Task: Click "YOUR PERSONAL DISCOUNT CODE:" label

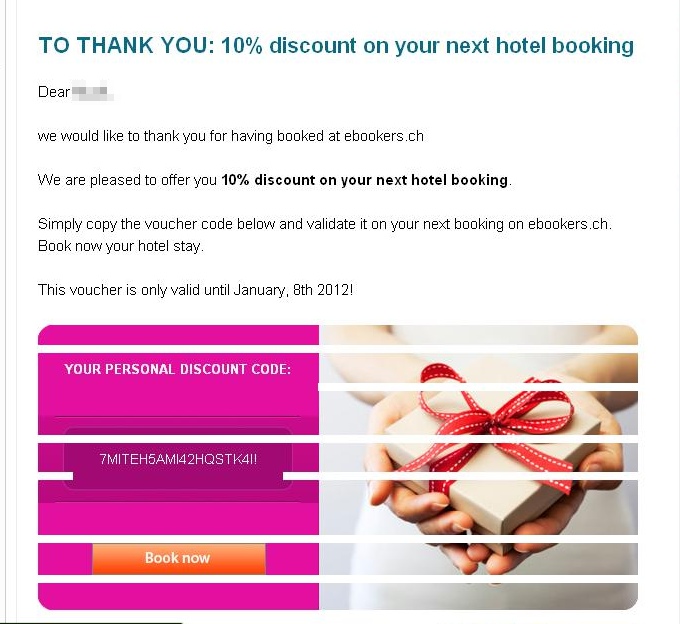Action: 177,369
